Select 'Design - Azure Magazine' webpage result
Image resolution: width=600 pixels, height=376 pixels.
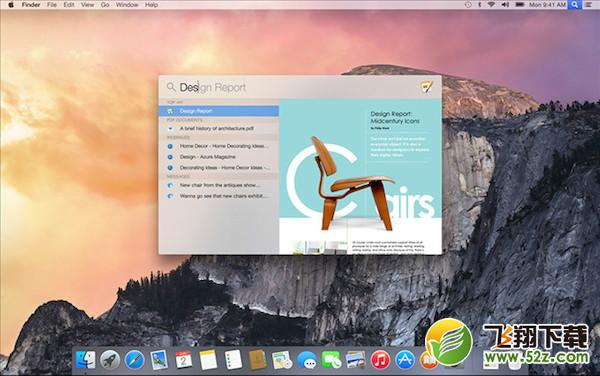coord(218,157)
